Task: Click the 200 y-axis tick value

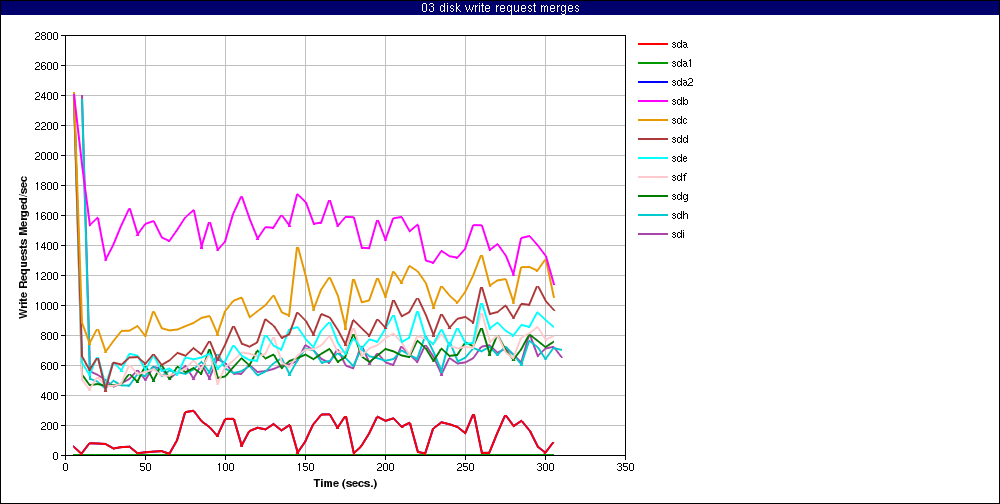Action: (x=51, y=426)
